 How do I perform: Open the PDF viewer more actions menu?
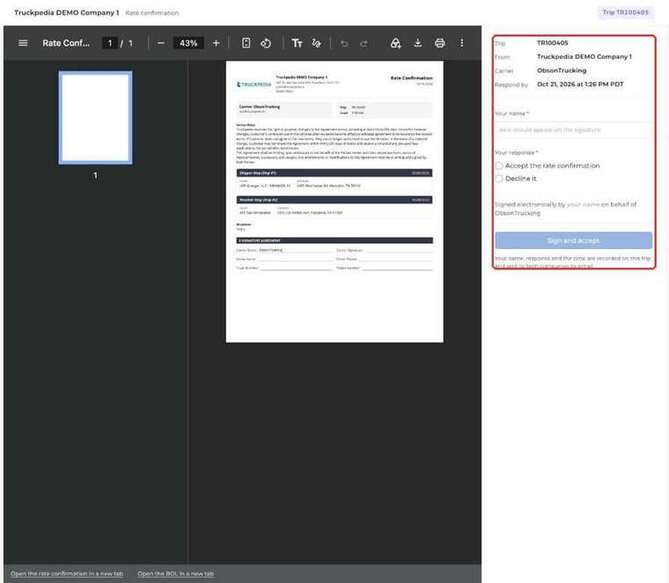click(462, 43)
